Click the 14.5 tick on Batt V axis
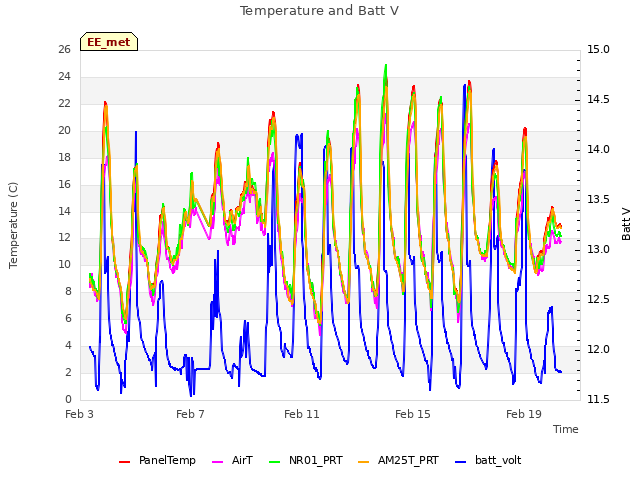The image size is (640, 480). (x=598, y=100)
